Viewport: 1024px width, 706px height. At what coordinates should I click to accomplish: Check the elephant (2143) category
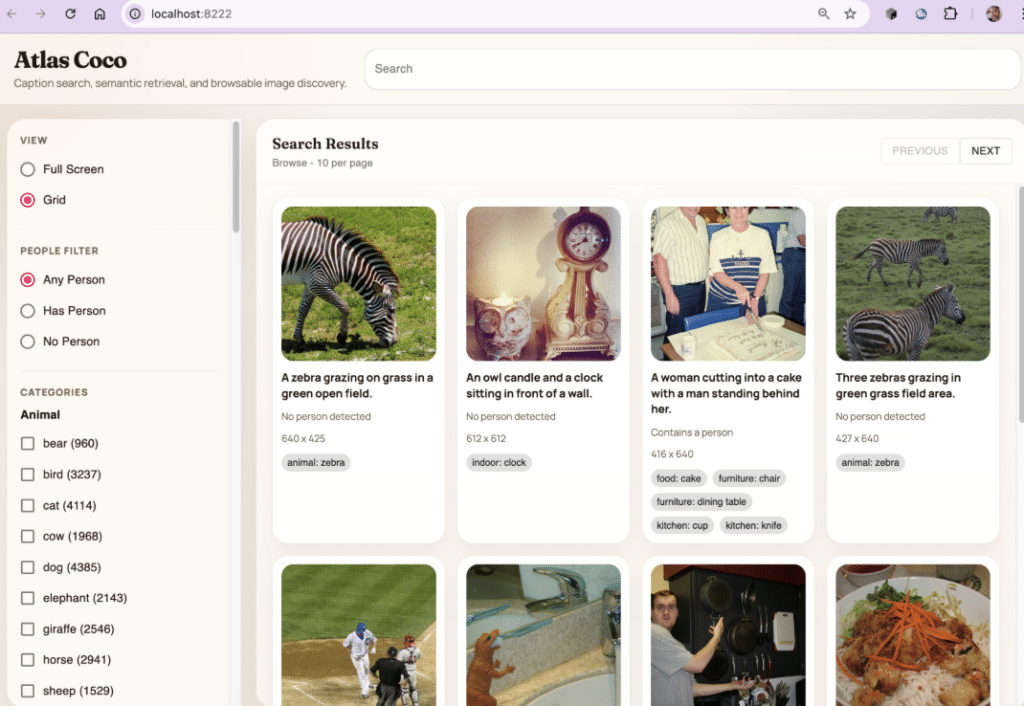tap(27, 598)
